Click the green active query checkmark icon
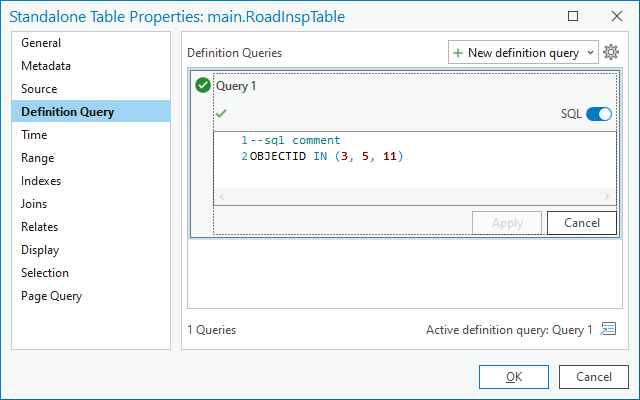This screenshot has width=640, height=400. [x=203, y=86]
